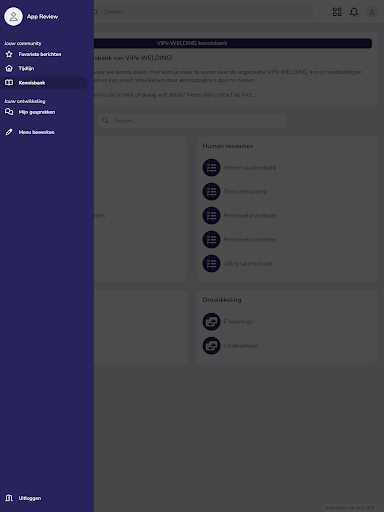Screen dimensions: 384x512
Task: Open Interne vacaturebank page
Action: (250, 168)
